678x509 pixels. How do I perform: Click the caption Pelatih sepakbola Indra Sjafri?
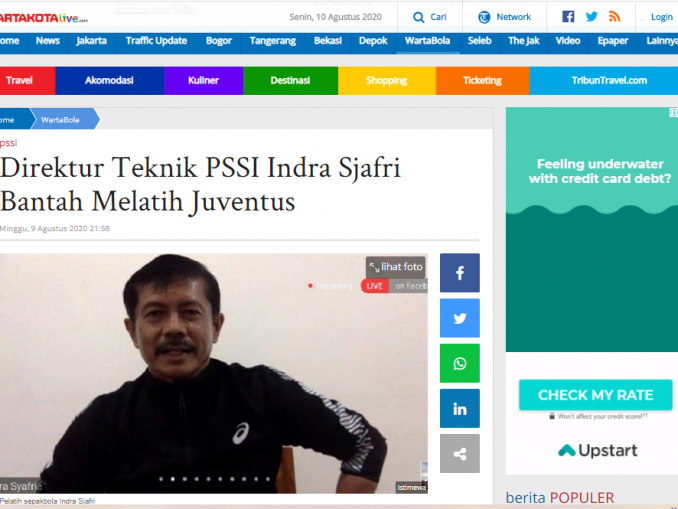[x=48, y=501]
